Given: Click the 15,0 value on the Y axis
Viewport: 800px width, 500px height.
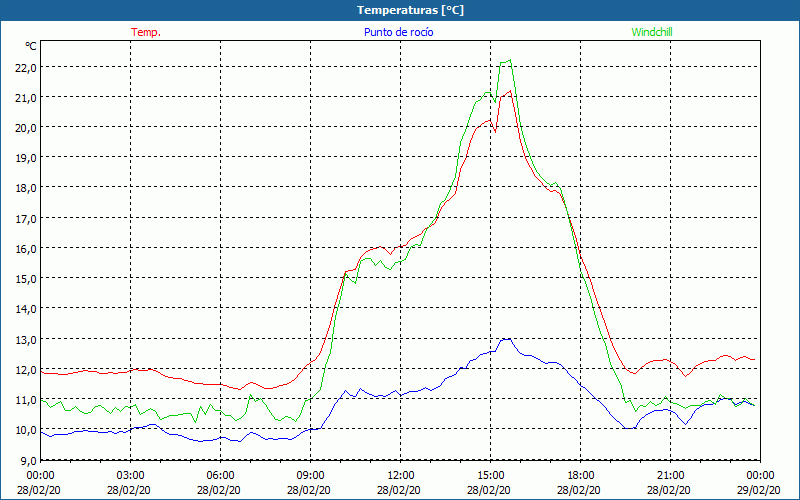Looking at the screenshot, I should [26, 279].
